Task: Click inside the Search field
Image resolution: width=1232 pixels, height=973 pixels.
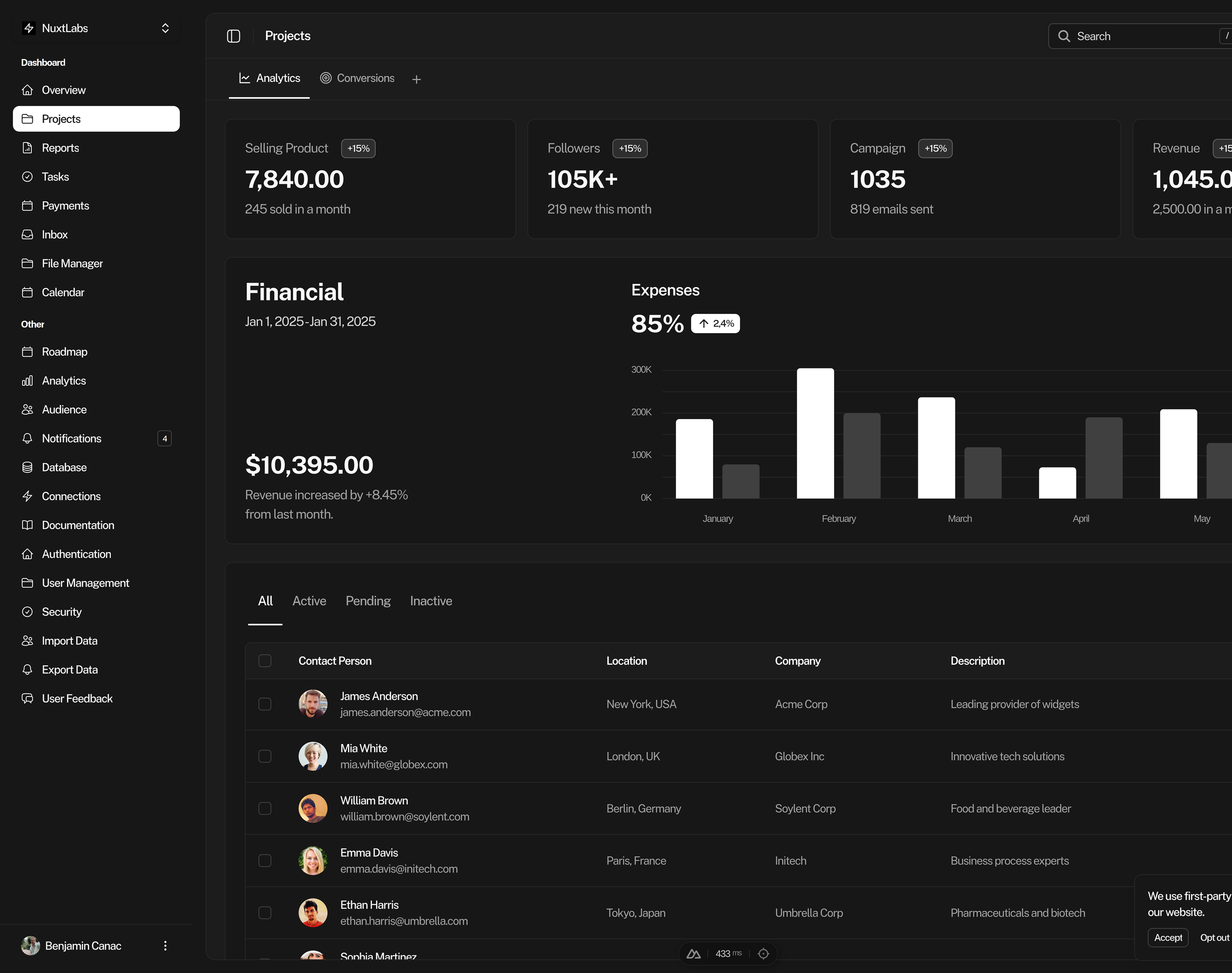Action: click(1133, 35)
